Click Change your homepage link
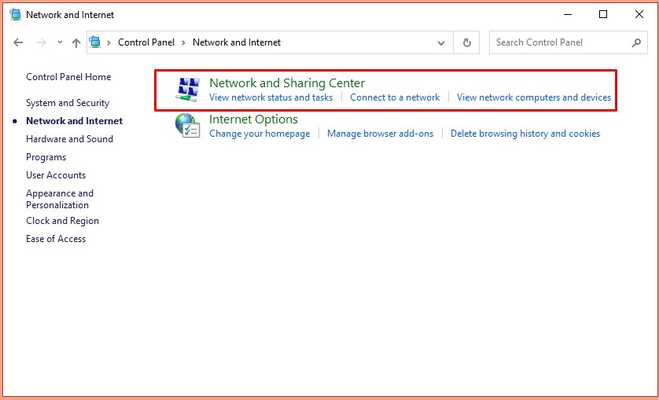659x400 pixels. (260, 134)
